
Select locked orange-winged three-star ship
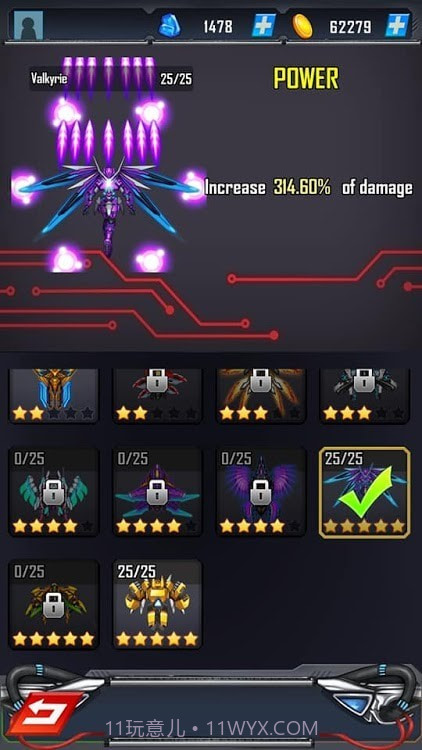click(x=261, y=396)
